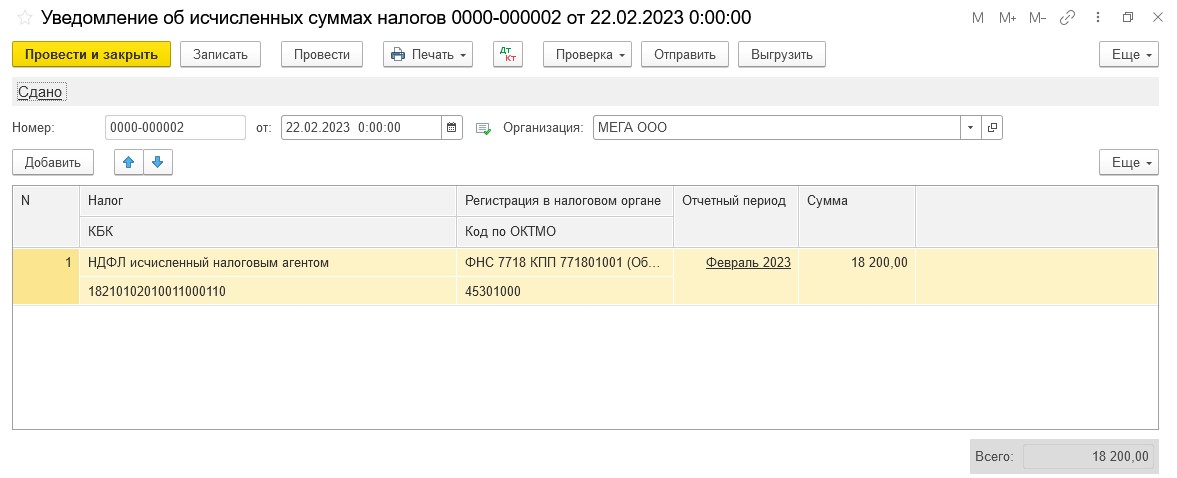Open the Организация dropdown arrow

pyautogui.click(x=971, y=128)
